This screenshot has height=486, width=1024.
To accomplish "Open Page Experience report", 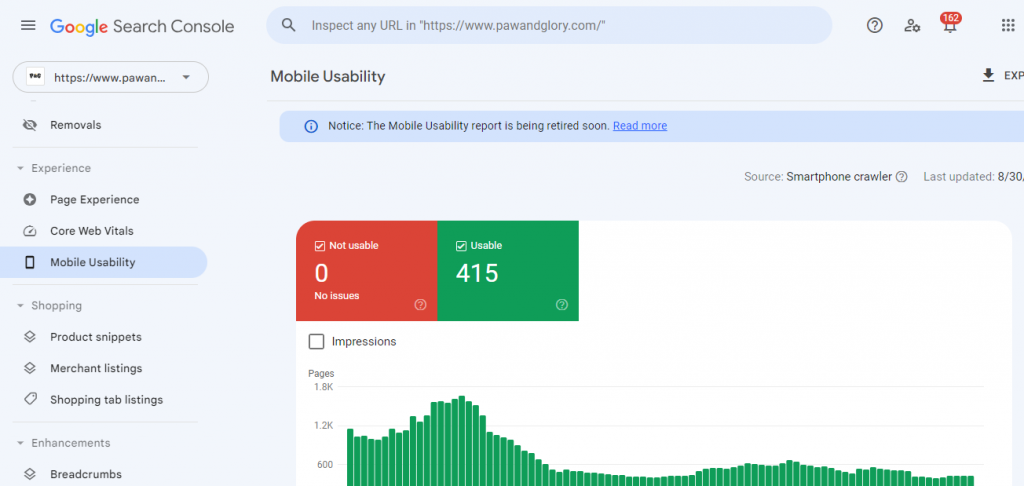I will pyautogui.click(x=95, y=199).
